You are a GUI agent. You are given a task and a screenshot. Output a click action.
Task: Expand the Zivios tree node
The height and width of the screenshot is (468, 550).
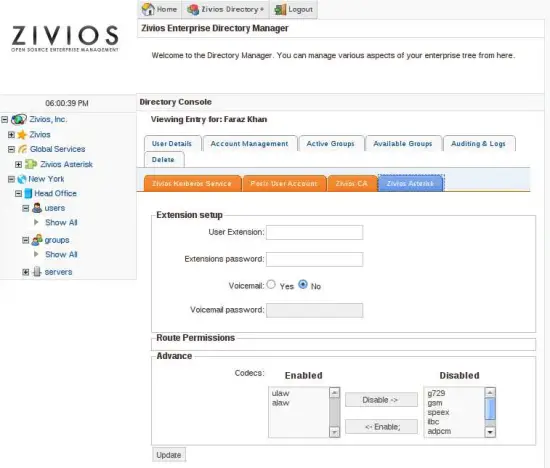coord(11,135)
